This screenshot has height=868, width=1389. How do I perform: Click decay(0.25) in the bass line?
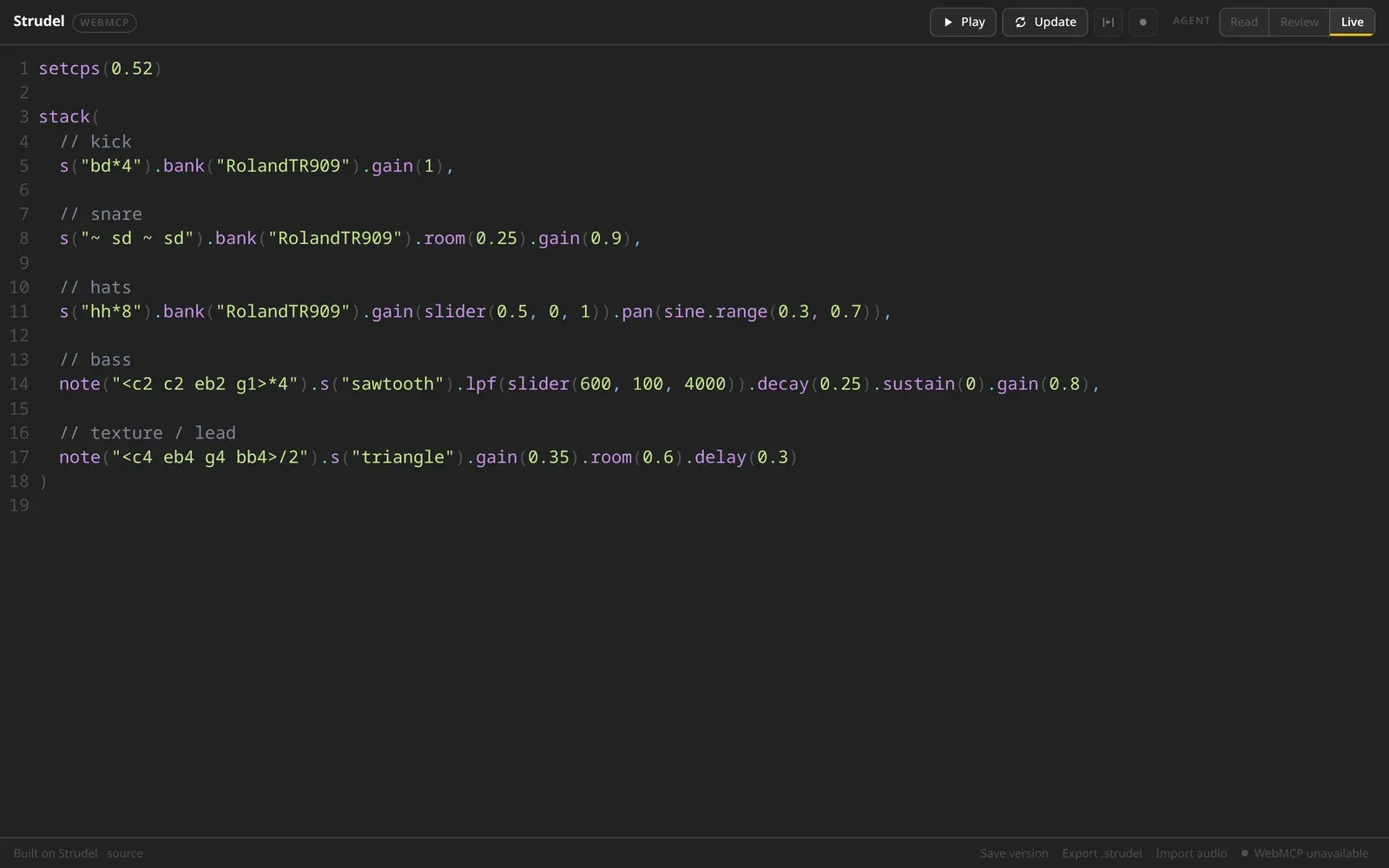(x=813, y=384)
